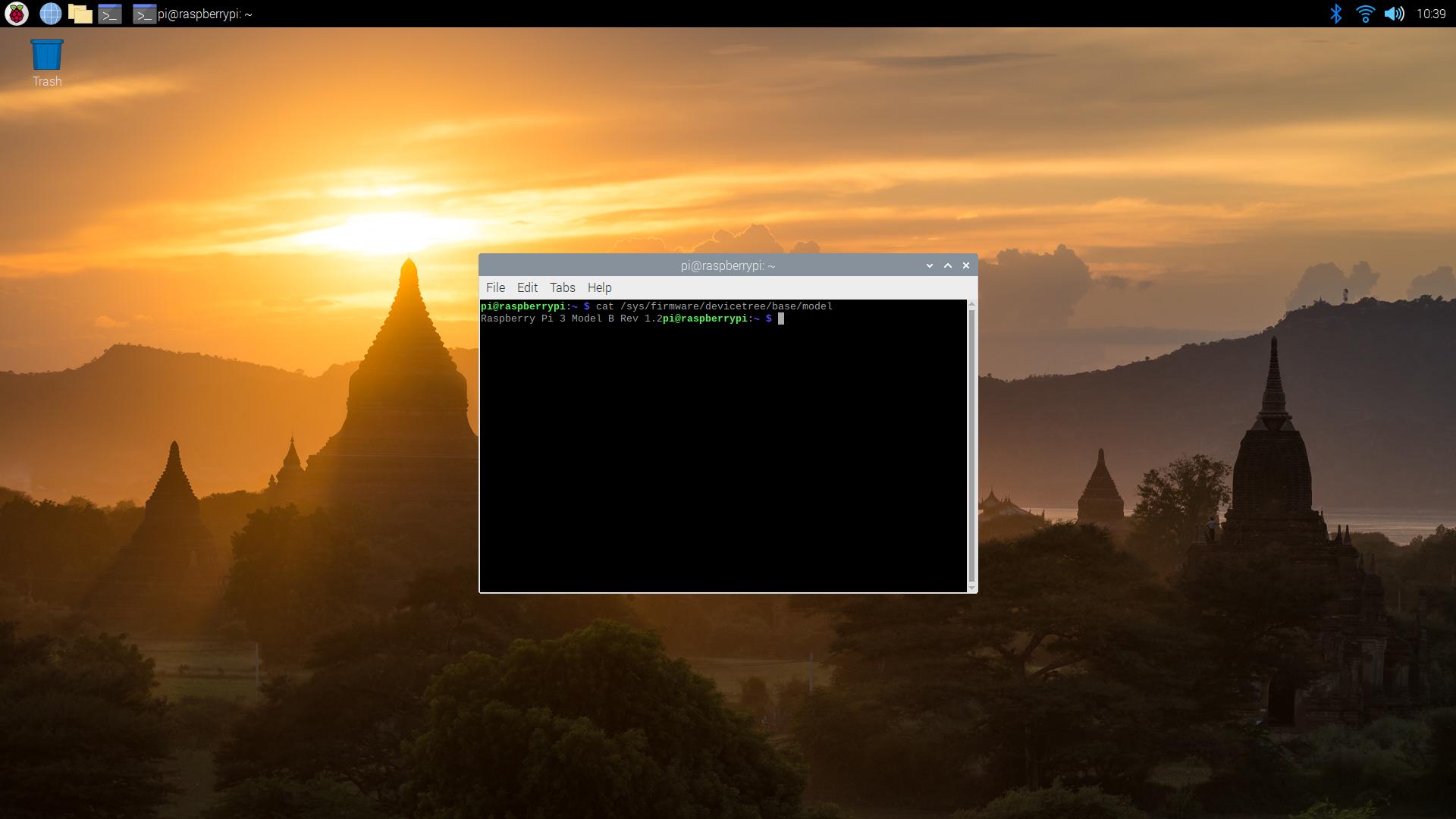
Task: Click the scrollbar up arrow in terminal
Action: (x=972, y=304)
